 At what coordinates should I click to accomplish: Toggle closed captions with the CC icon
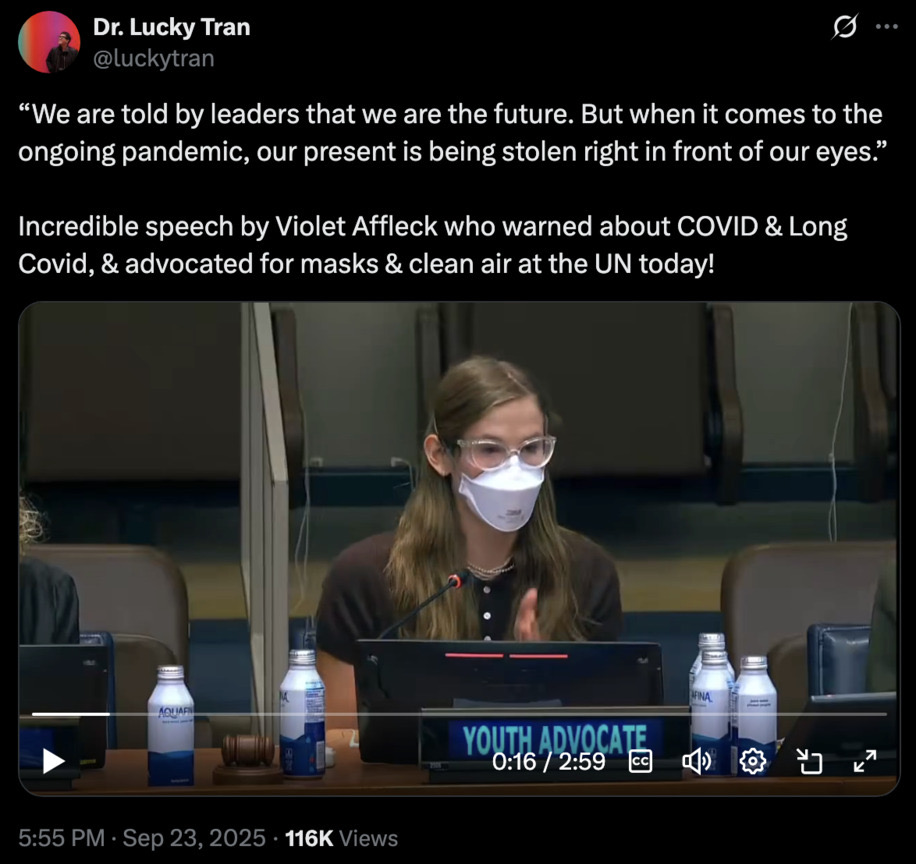(x=640, y=761)
